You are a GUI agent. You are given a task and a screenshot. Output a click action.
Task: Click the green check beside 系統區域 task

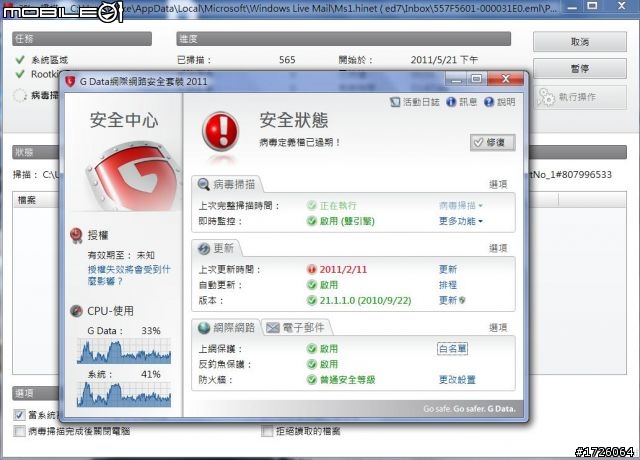pyautogui.click(x=20, y=60)
